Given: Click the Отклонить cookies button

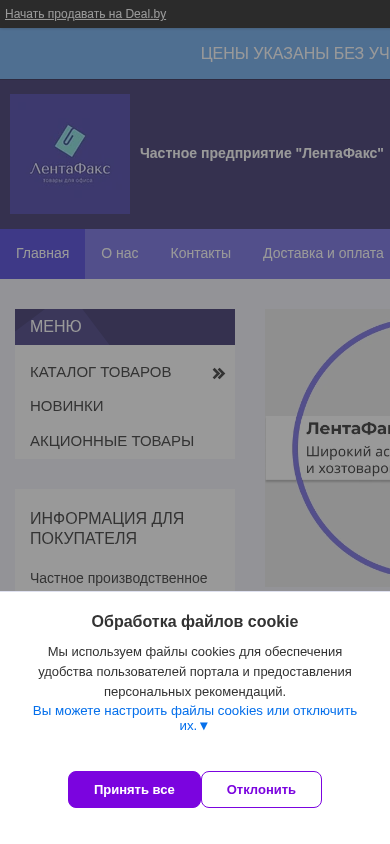Looking at the screenshot, I should pos(261,790).
